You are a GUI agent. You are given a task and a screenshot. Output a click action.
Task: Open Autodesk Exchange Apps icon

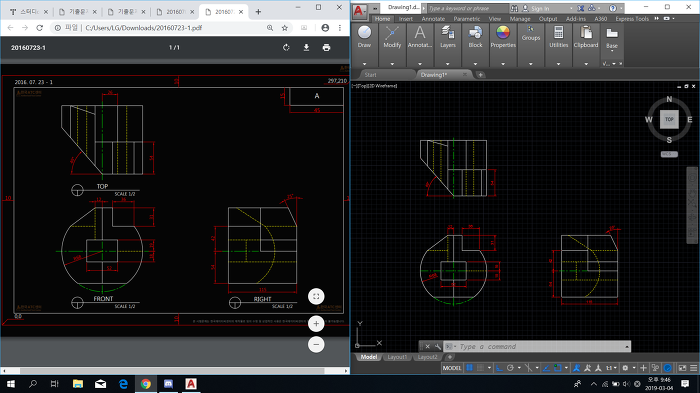point(580,8)
